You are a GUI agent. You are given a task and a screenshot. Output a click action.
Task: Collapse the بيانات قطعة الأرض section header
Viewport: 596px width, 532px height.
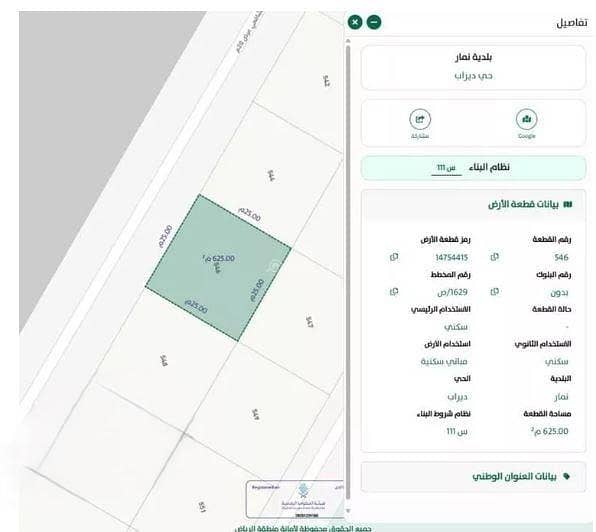[473, 204]
